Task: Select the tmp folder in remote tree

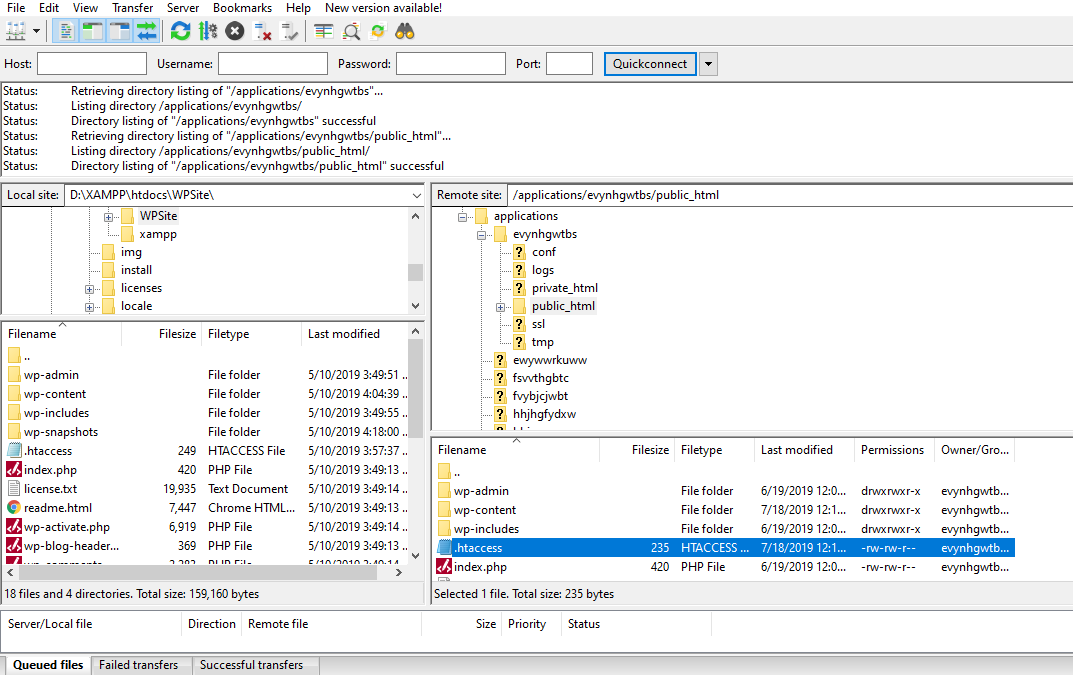Action: coord(543,342)
